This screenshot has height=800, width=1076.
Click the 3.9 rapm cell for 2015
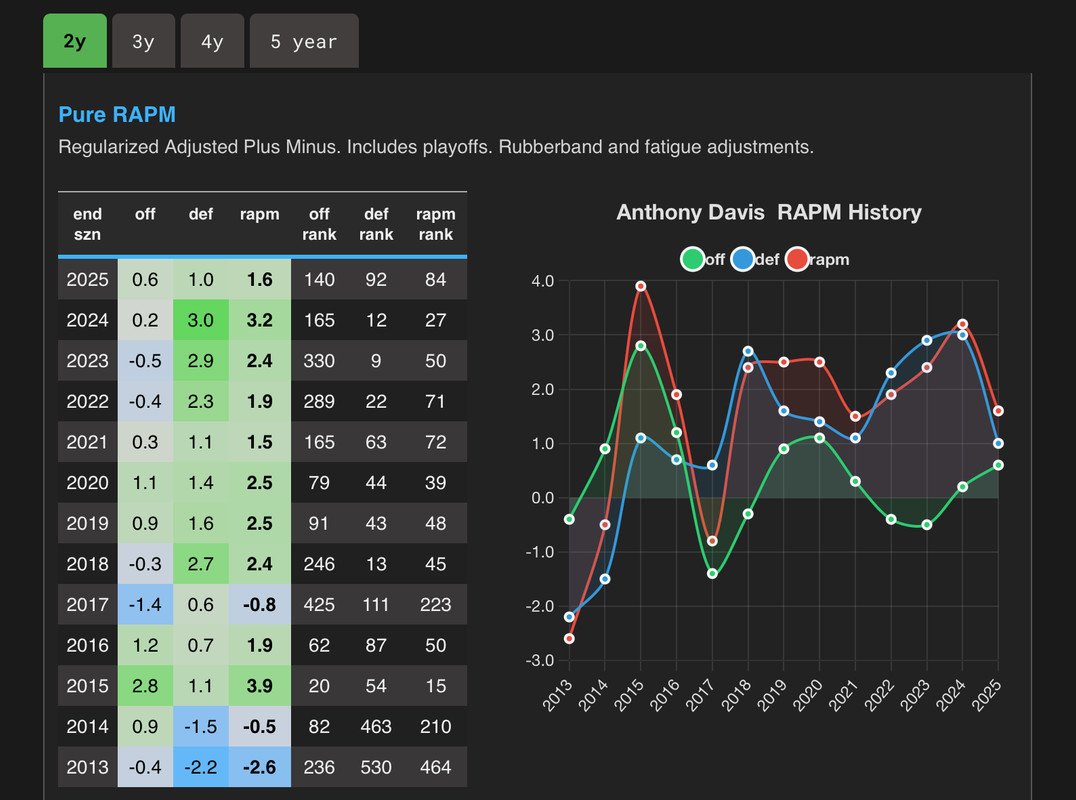pos(259,685)
